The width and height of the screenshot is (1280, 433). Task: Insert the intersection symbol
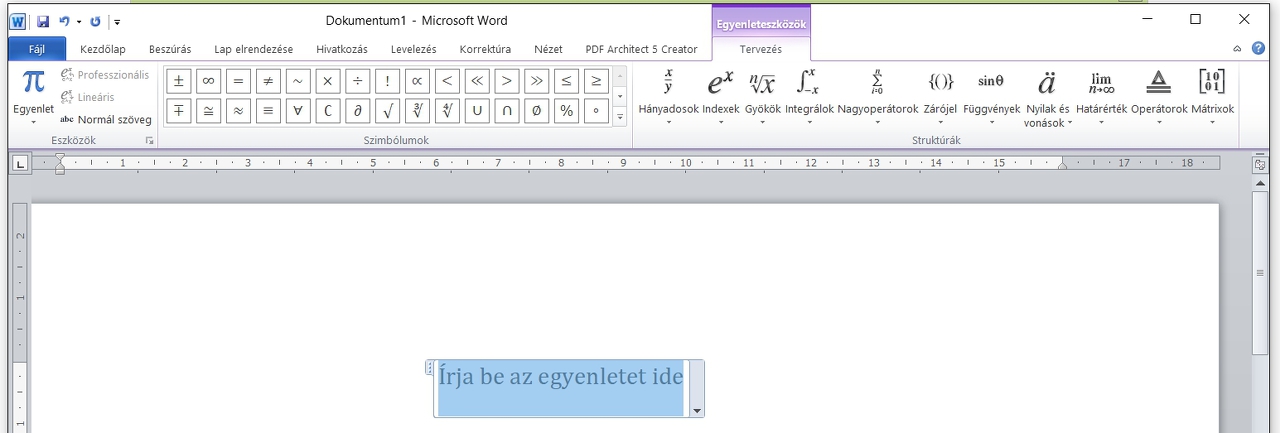tap(508, 111)
